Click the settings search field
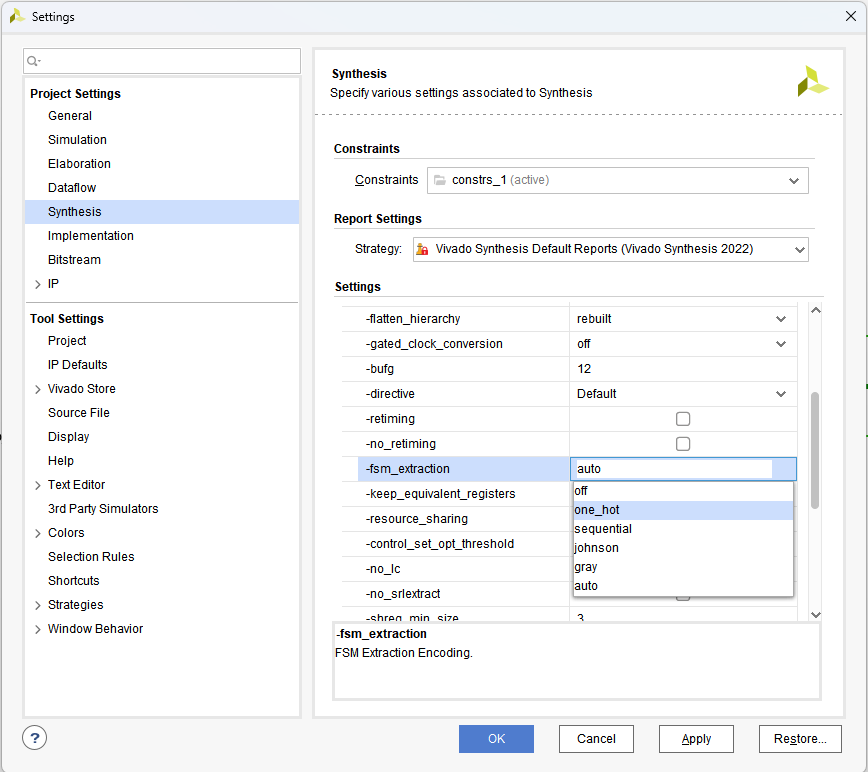 162,61
